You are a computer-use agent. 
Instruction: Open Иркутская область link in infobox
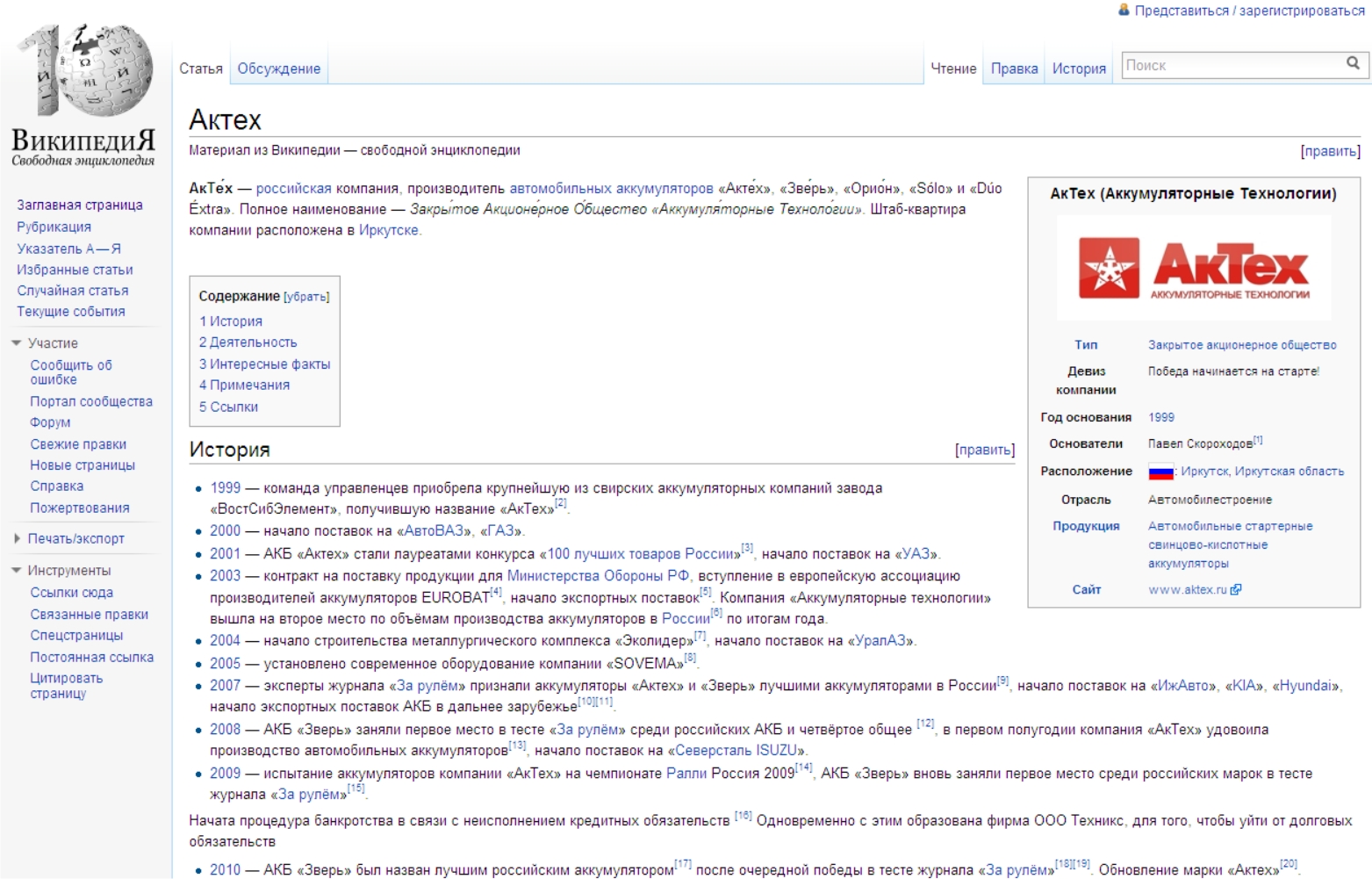(x=1289, y=472)
